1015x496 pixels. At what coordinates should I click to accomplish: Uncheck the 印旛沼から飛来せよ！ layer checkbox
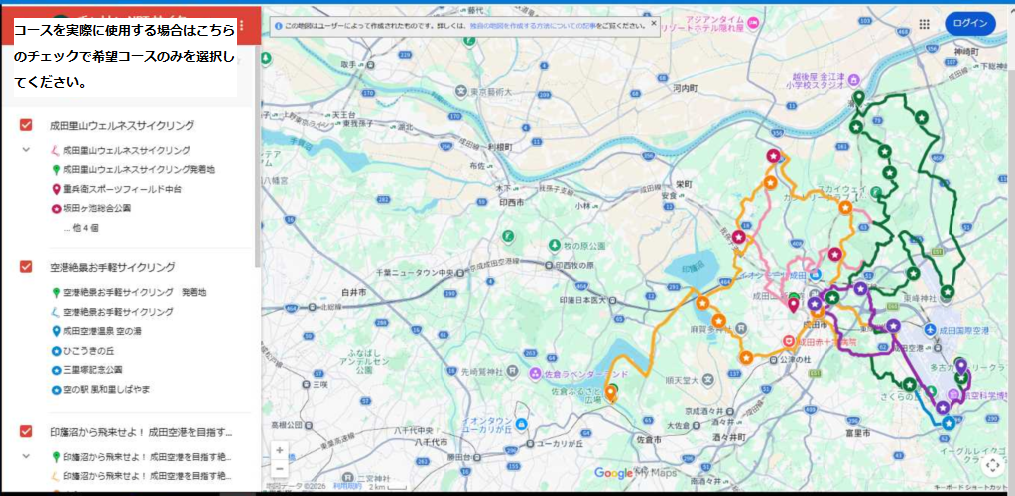(27, 431)
